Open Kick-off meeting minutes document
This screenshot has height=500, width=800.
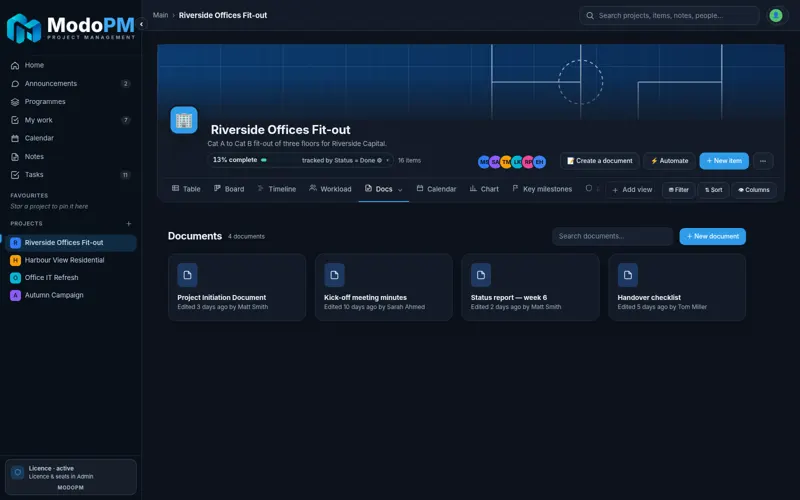[x=384, y=287]
